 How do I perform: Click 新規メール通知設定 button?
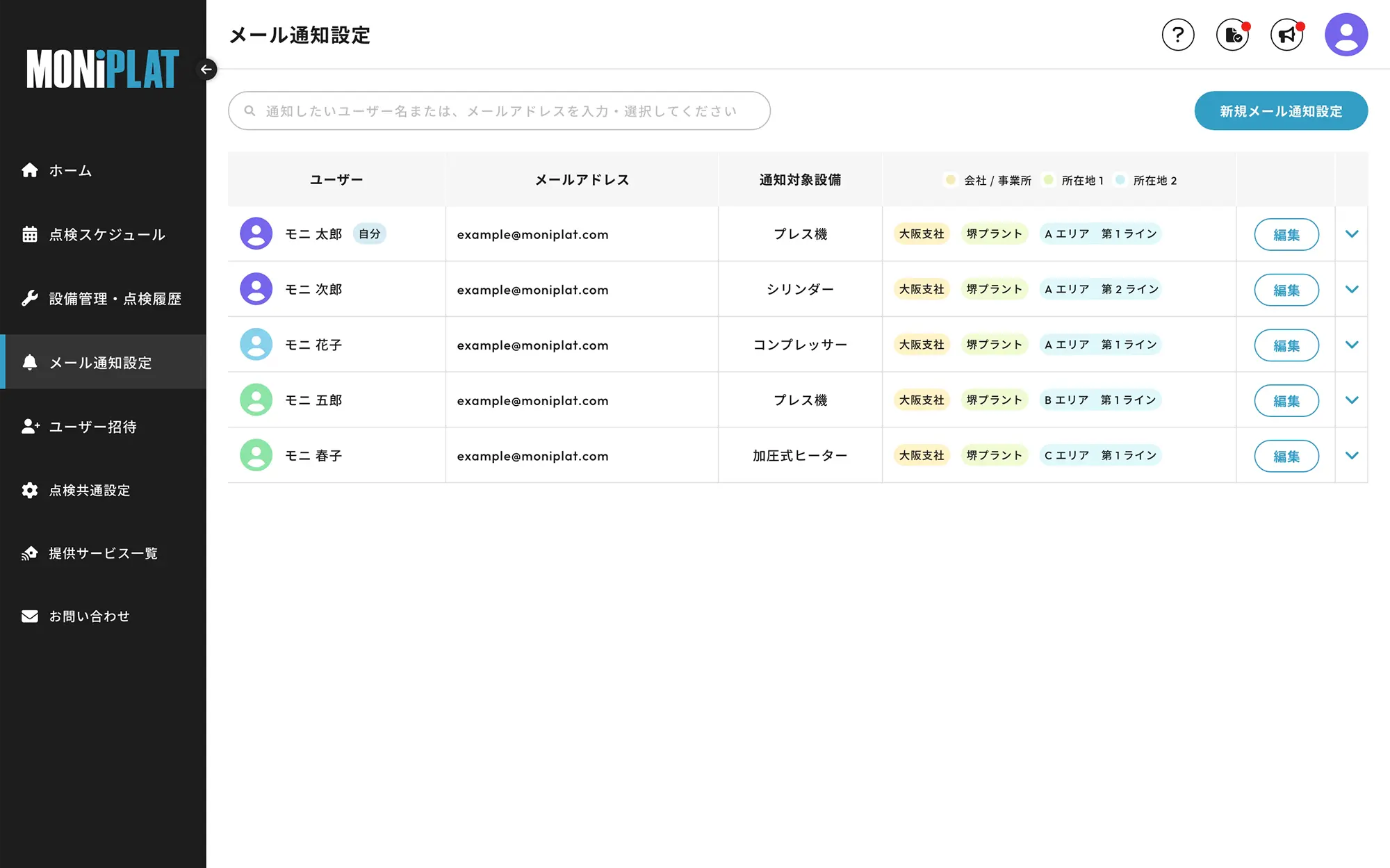coord(1281,110)
